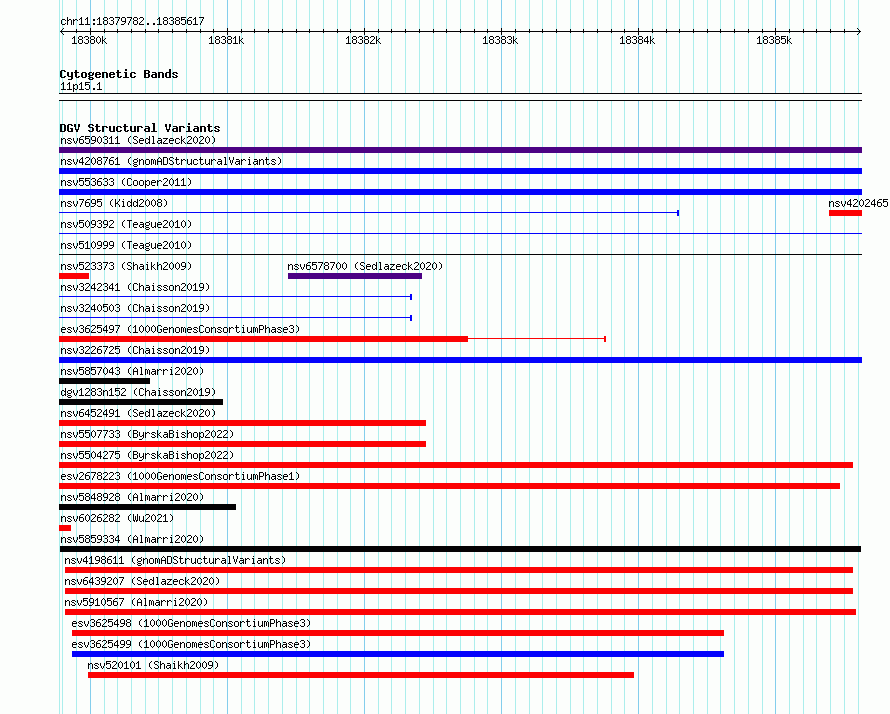Click esv2678223 (1000GenomesConsortiumPhase1) label
The image size is (890, 714).
pos(180,476)
